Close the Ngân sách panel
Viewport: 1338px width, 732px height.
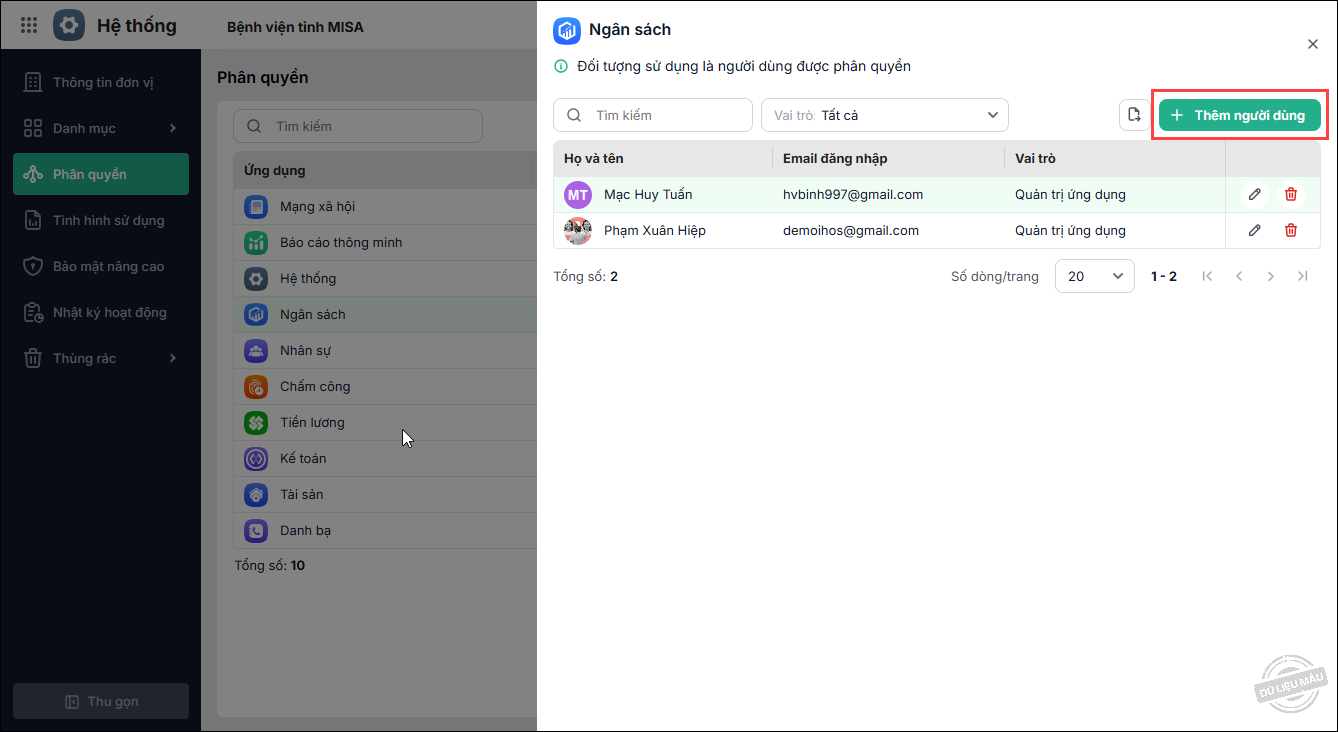pos(1312,44)
